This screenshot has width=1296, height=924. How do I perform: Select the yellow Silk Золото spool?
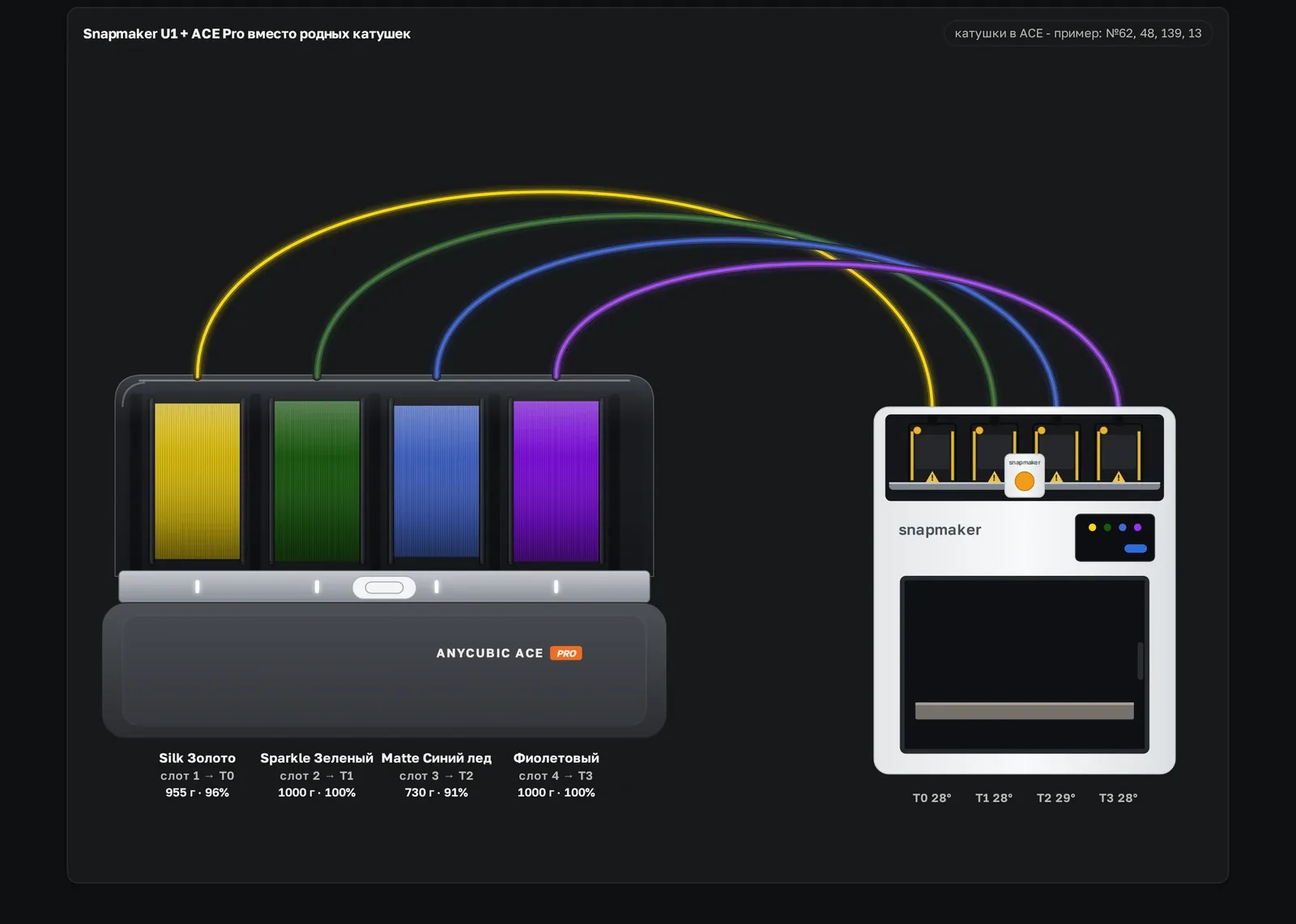pos(197,481)
